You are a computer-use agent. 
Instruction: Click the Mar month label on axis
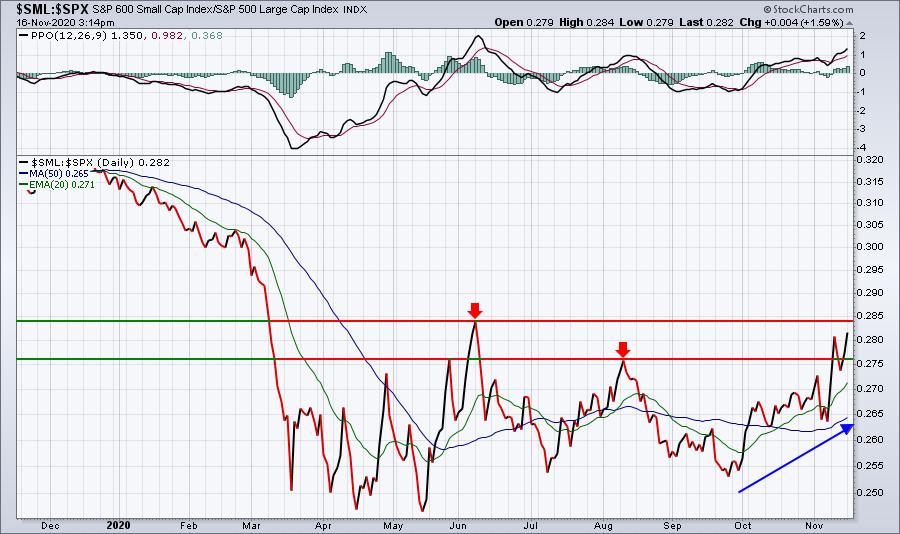[x=251, y=526]
